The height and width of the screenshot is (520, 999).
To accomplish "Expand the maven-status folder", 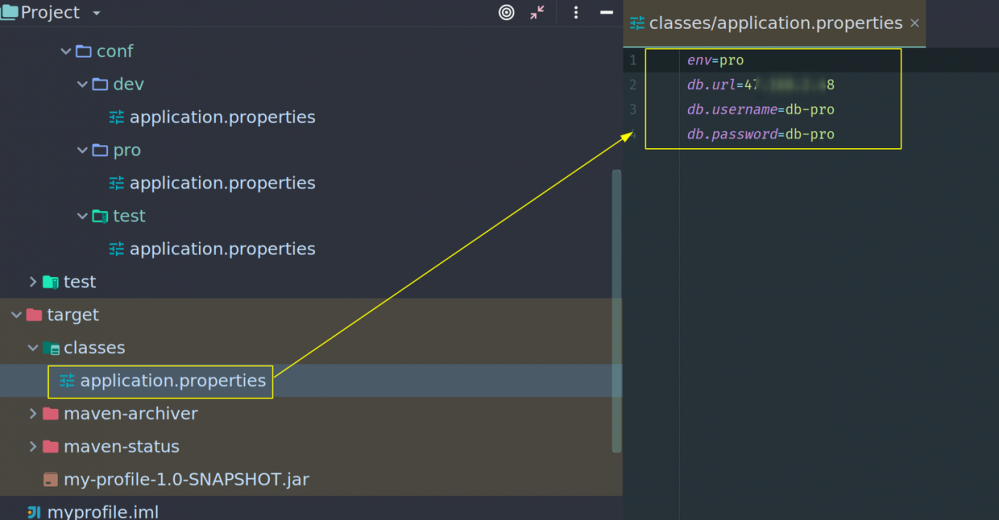I will tap(33, 447).
